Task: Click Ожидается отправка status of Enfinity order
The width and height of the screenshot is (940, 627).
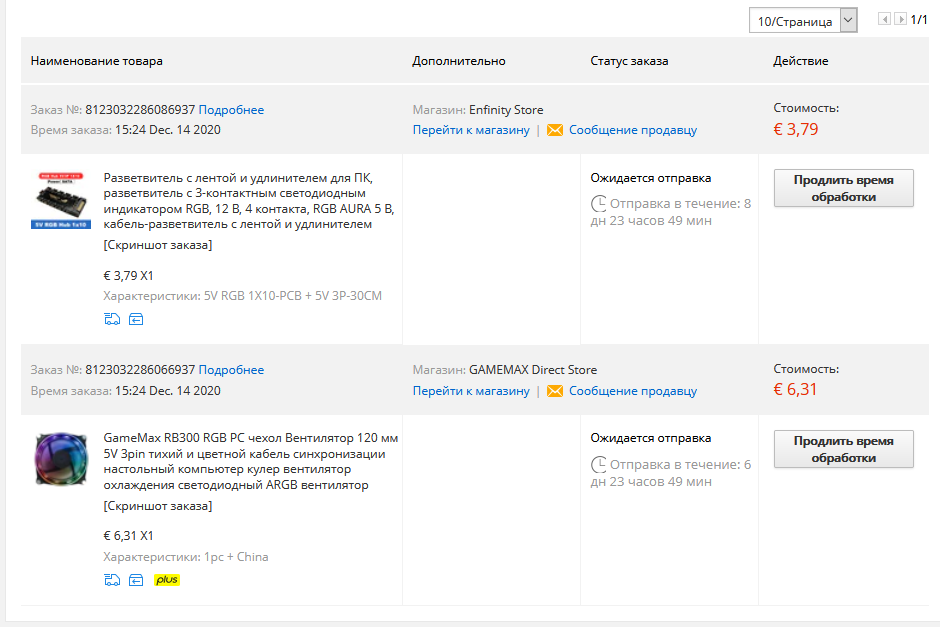Action: (x=650, y=178)
